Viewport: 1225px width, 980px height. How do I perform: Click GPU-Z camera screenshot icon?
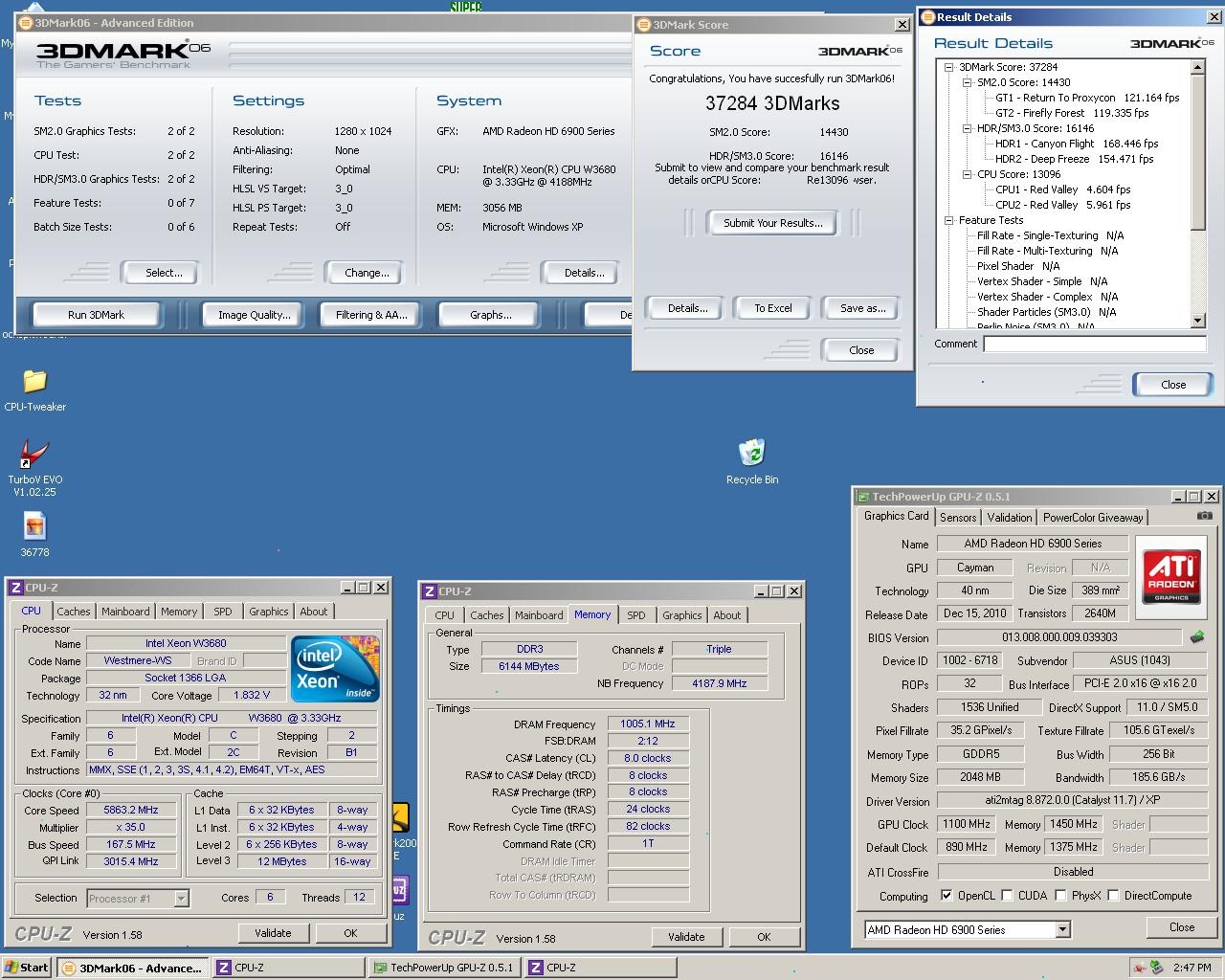1204,516
